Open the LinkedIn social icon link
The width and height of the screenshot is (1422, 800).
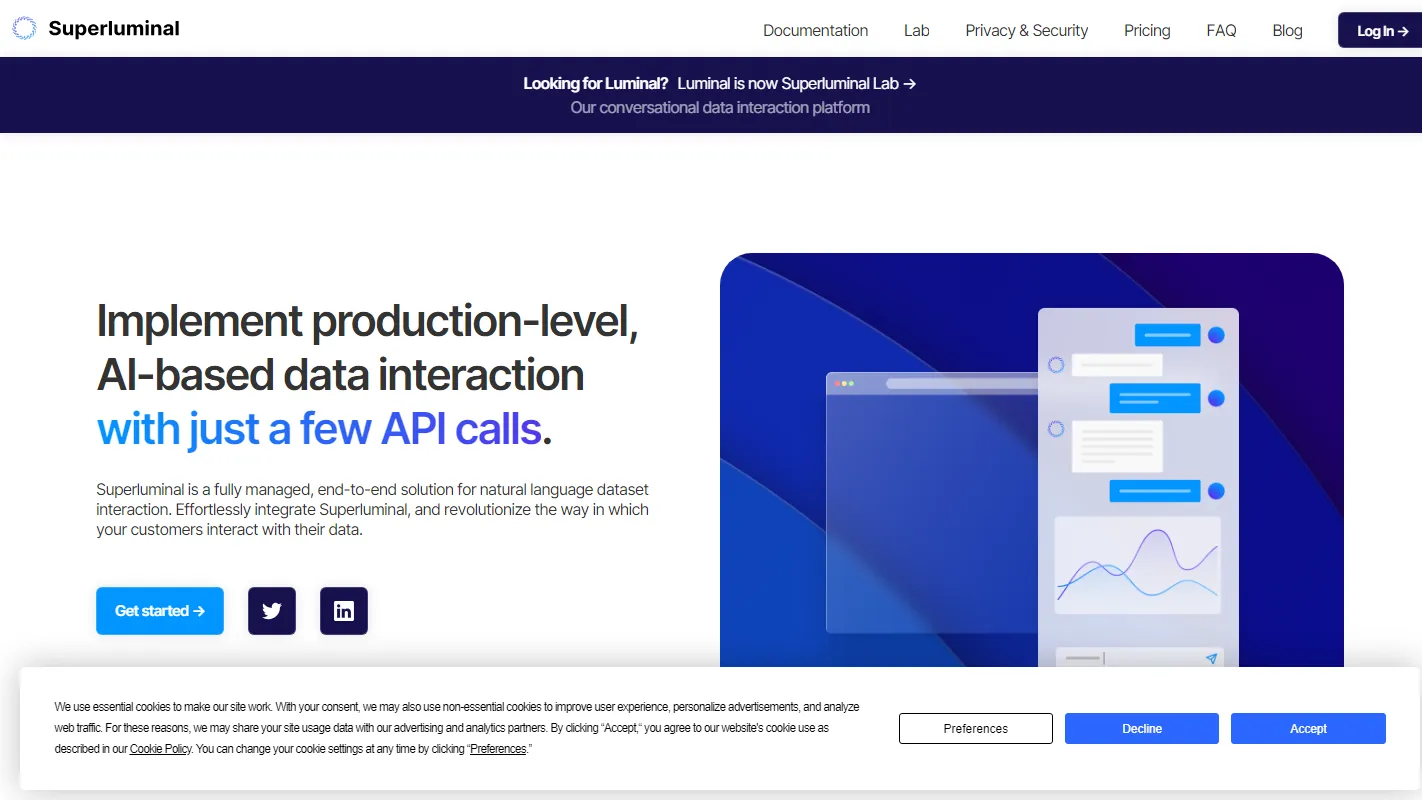[344, 611]
